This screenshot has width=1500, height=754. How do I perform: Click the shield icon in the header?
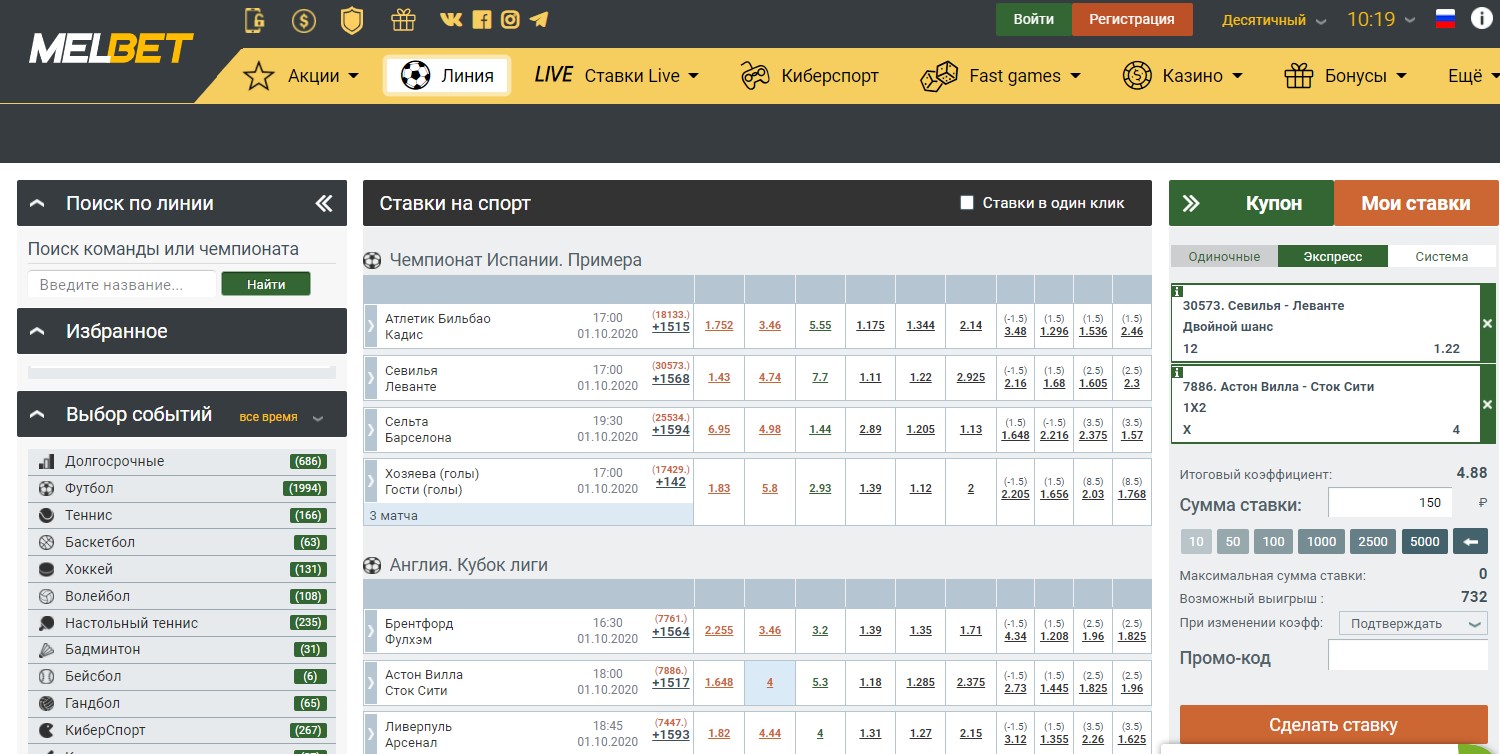(x=352, y=20)
